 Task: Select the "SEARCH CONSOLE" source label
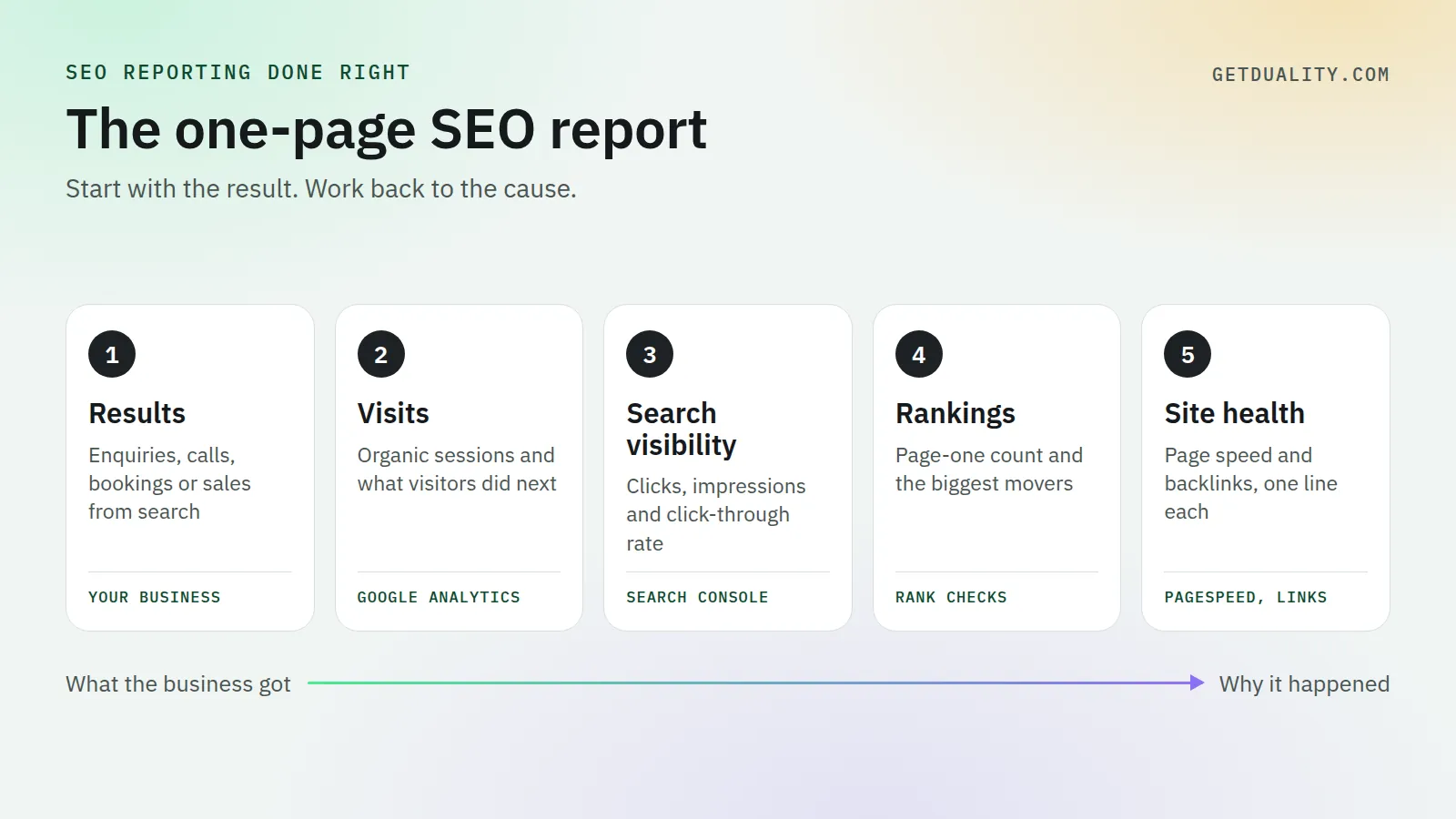click(697, 597)
